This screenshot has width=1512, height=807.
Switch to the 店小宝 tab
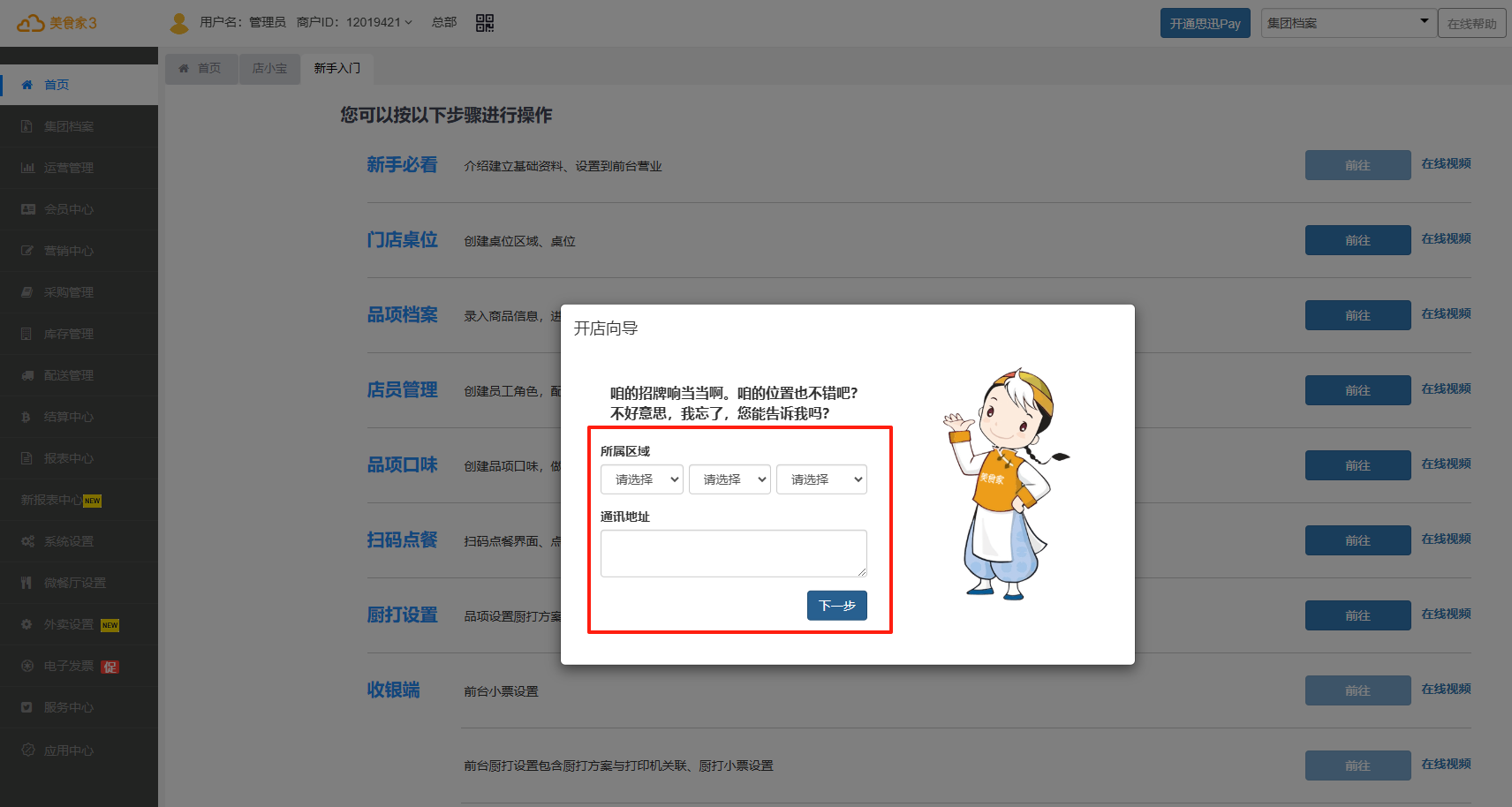269,68
